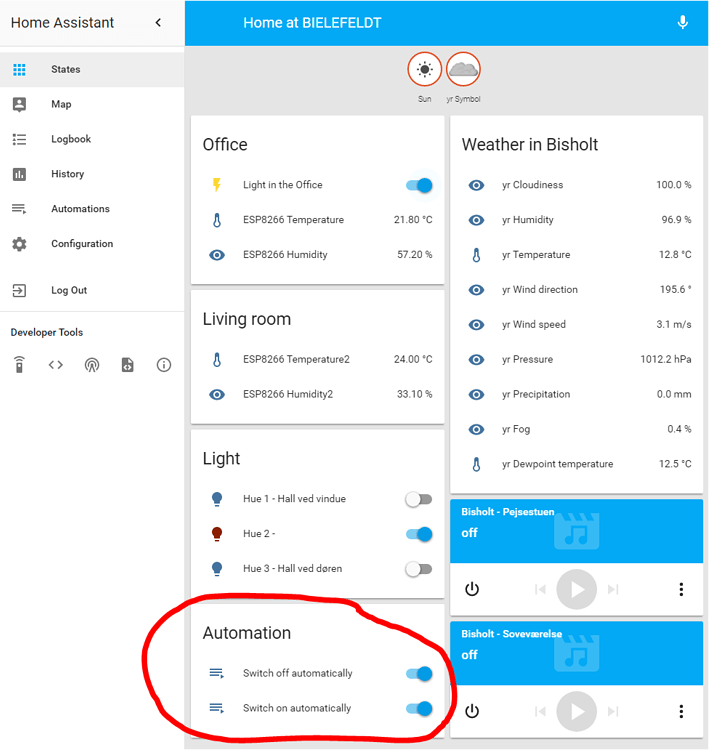Image resolution: width=709 pixels, height=750 pixels.
Task: Click the Configuration gear icon
Action: coord(19,244)
